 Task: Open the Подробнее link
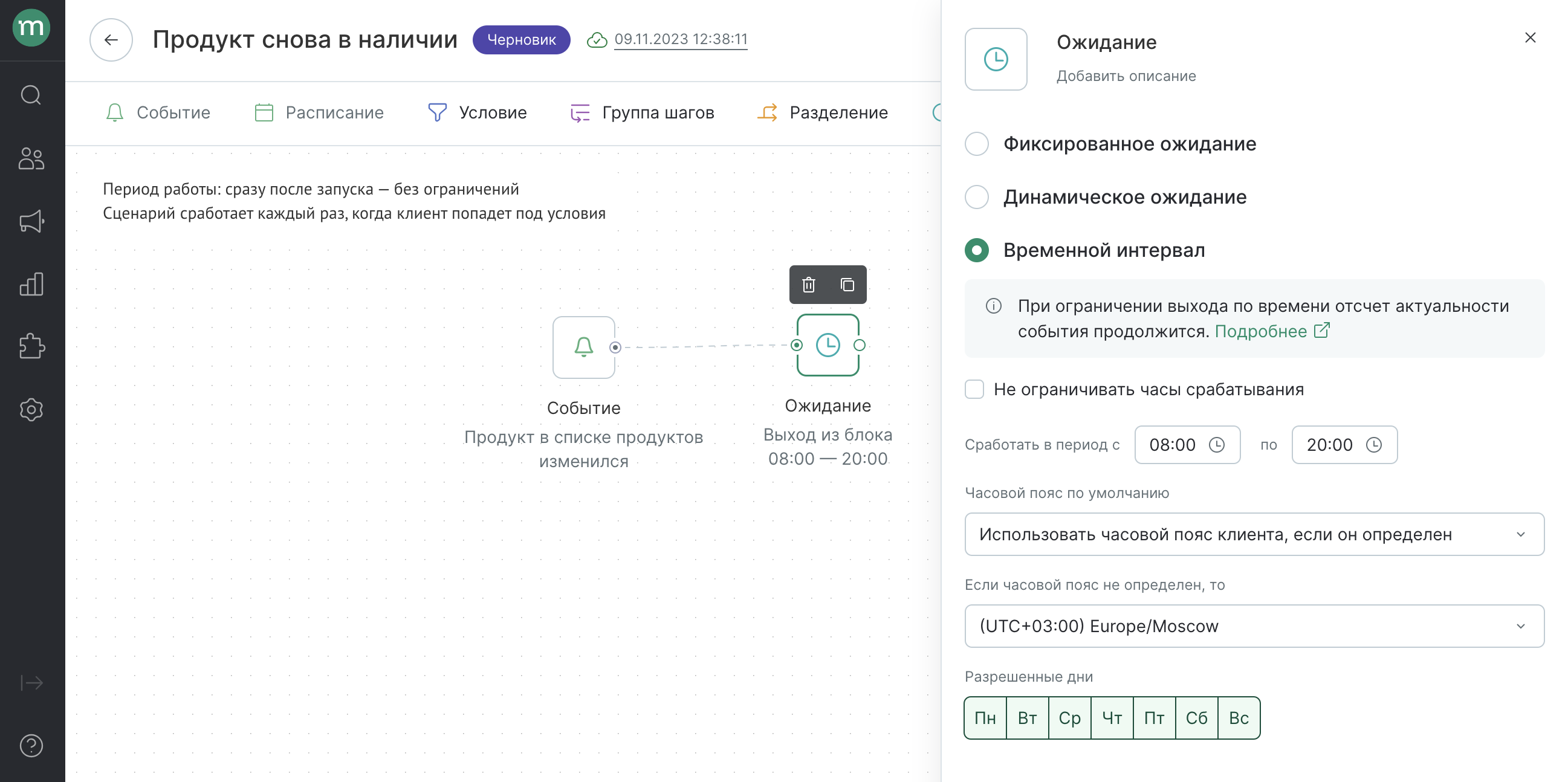tap(1272, 332)
